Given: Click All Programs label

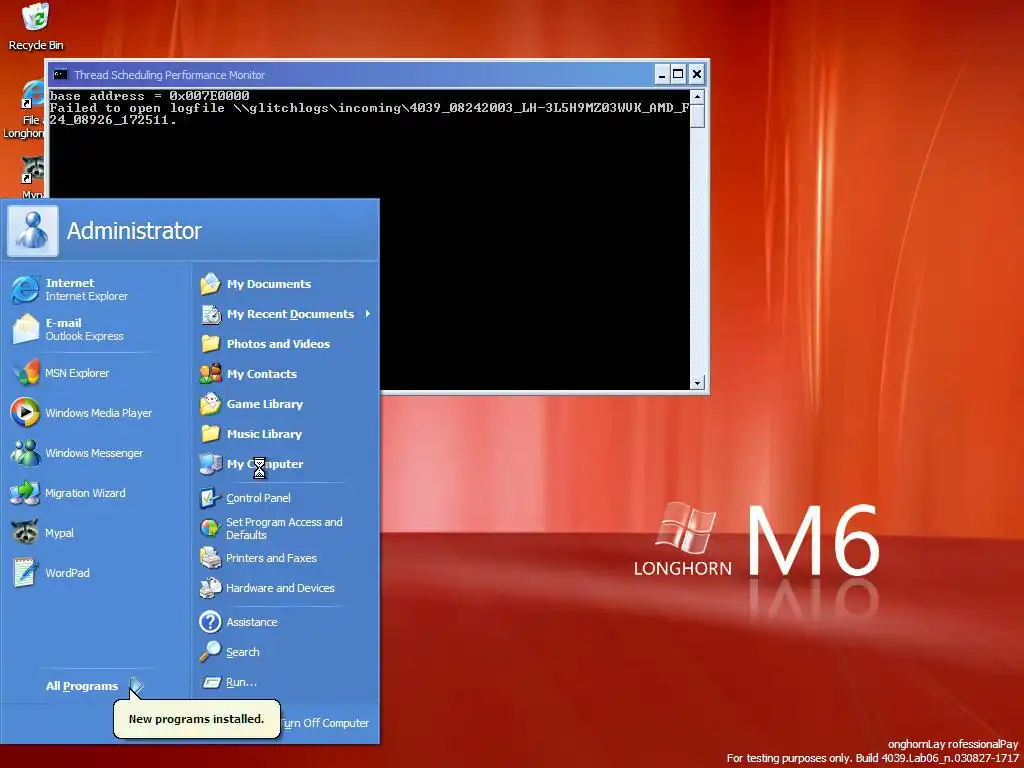Looking at the screenshot, I should click(82, 686).
